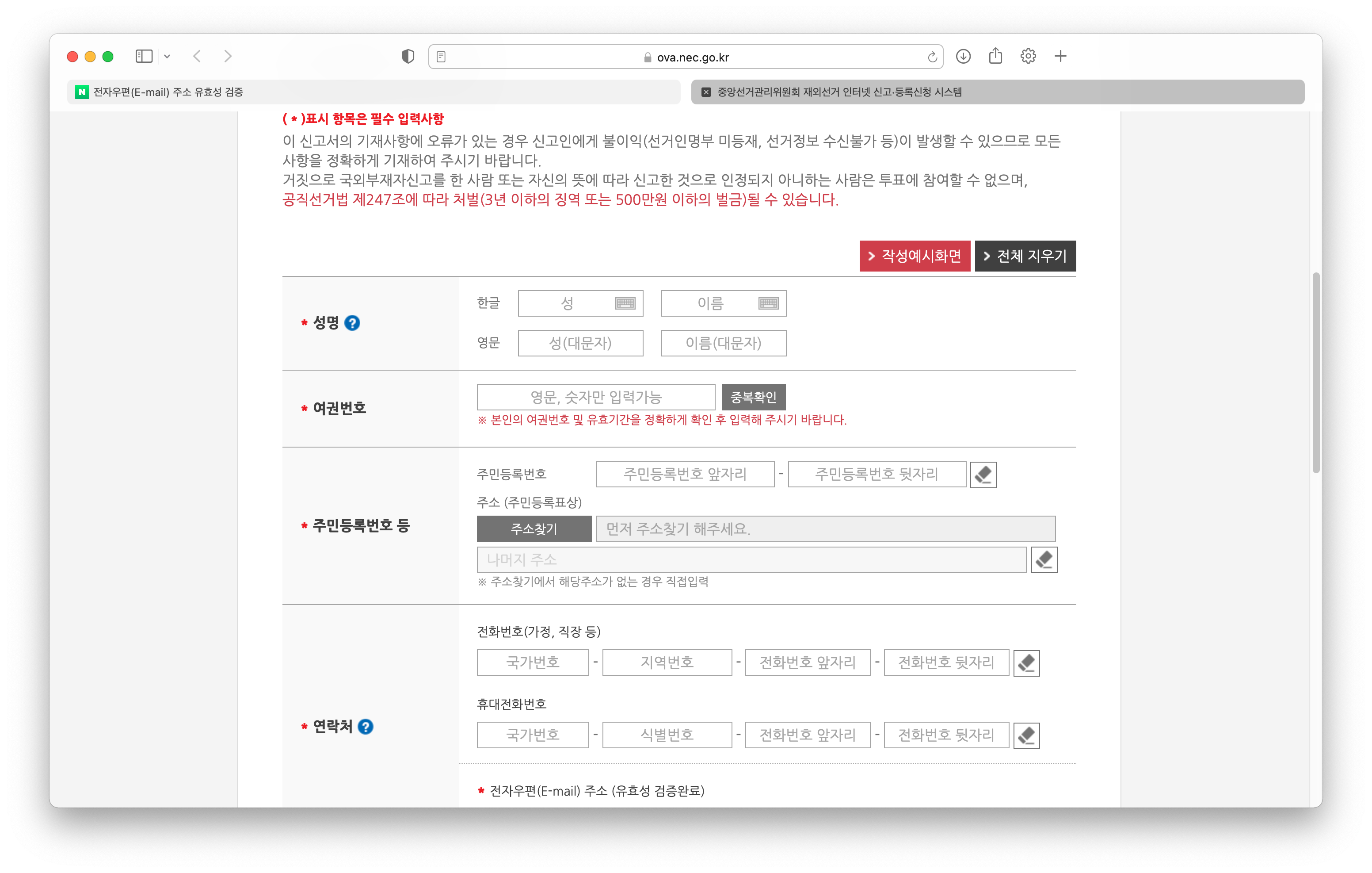The image size is (1372, 873).
Task: Click 전체 지우기 button
Action: pyautogui.click(x=1025, y=256)
